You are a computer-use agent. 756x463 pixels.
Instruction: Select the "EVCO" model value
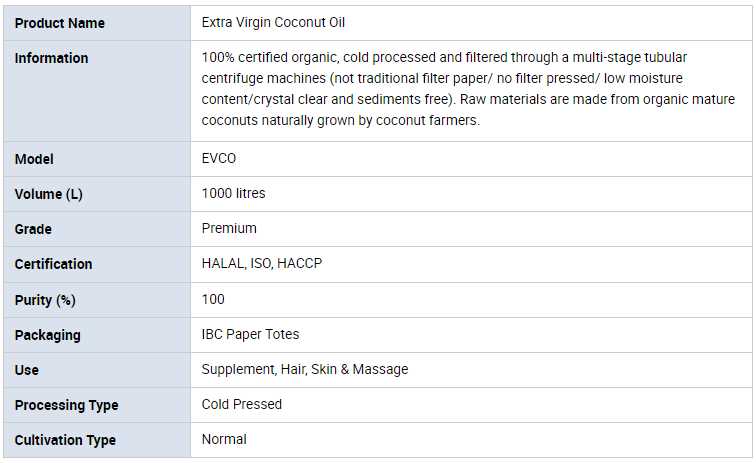point(219,158)
